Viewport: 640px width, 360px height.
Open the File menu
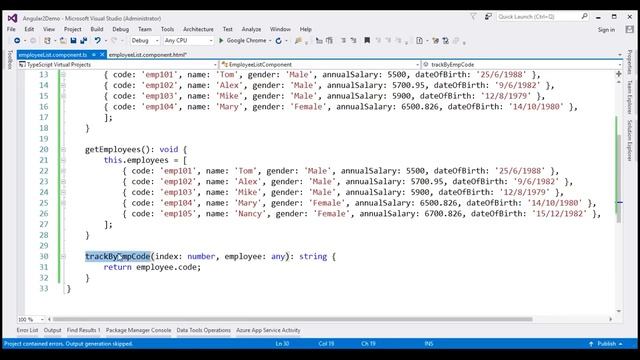[11, 29]
